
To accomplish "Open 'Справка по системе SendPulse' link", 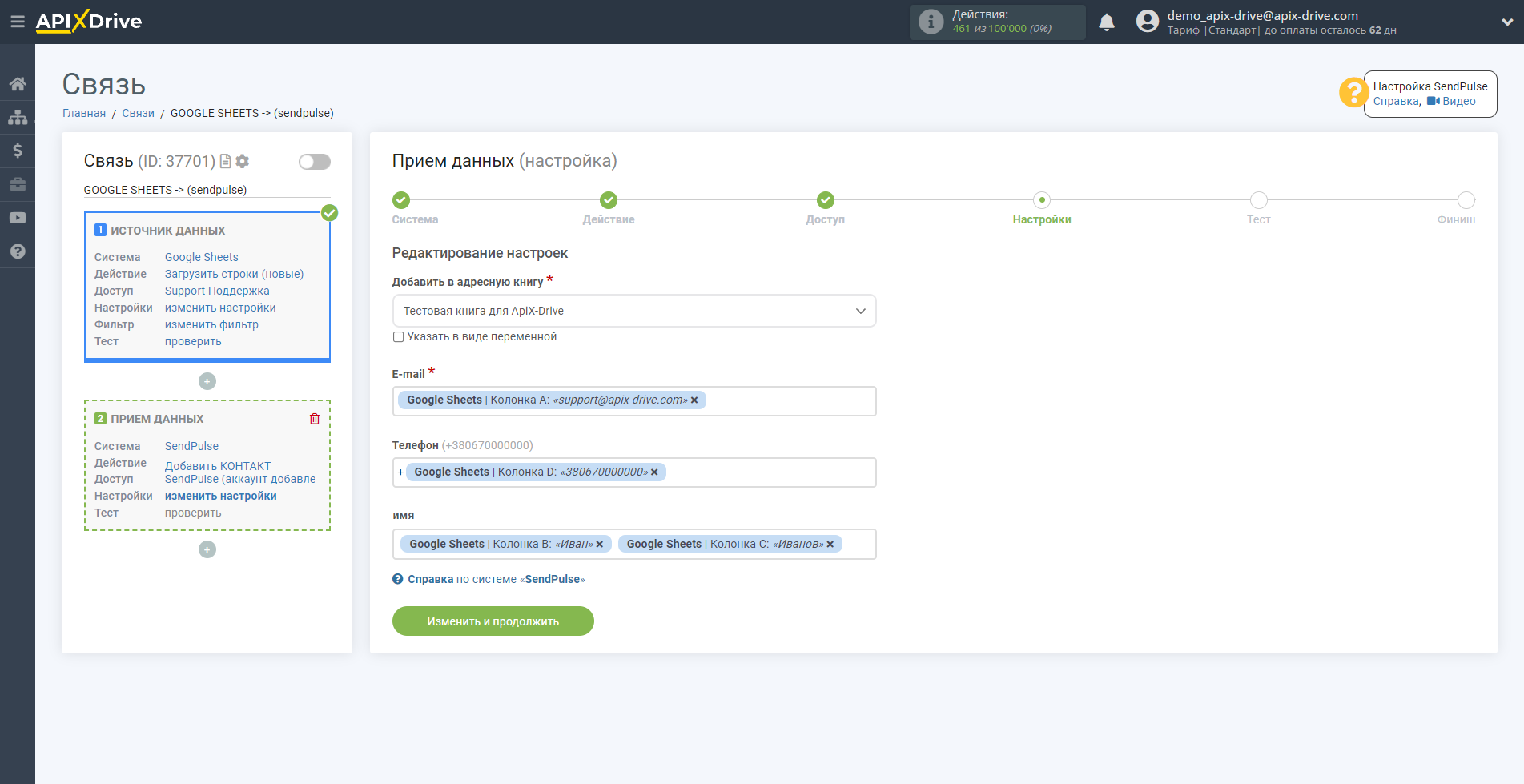I will (497, 579).
